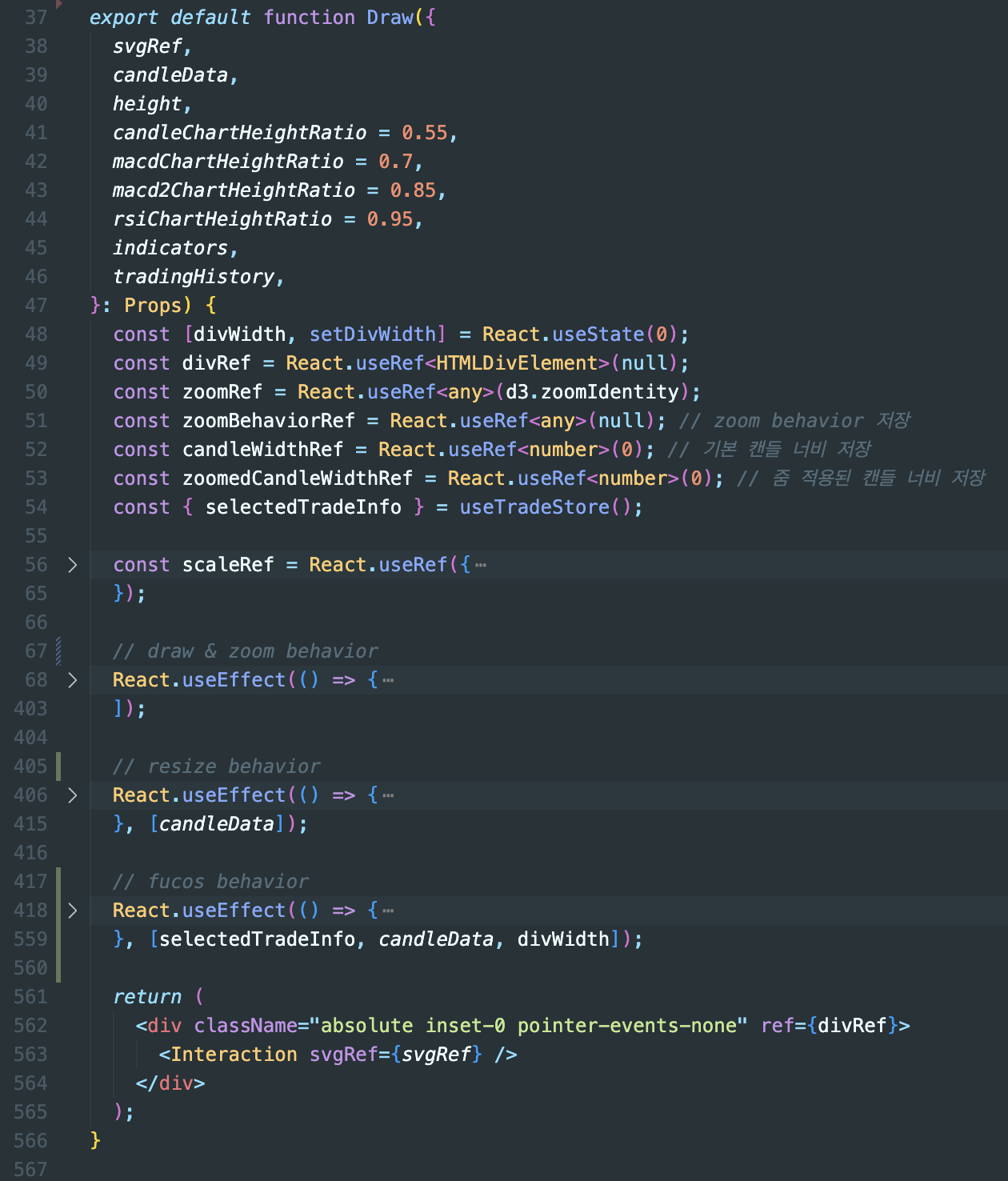This screenshot has width=1008, height=1181.
Task: Click the git change marker beside line 405
Action: click(x=58, y=767)
